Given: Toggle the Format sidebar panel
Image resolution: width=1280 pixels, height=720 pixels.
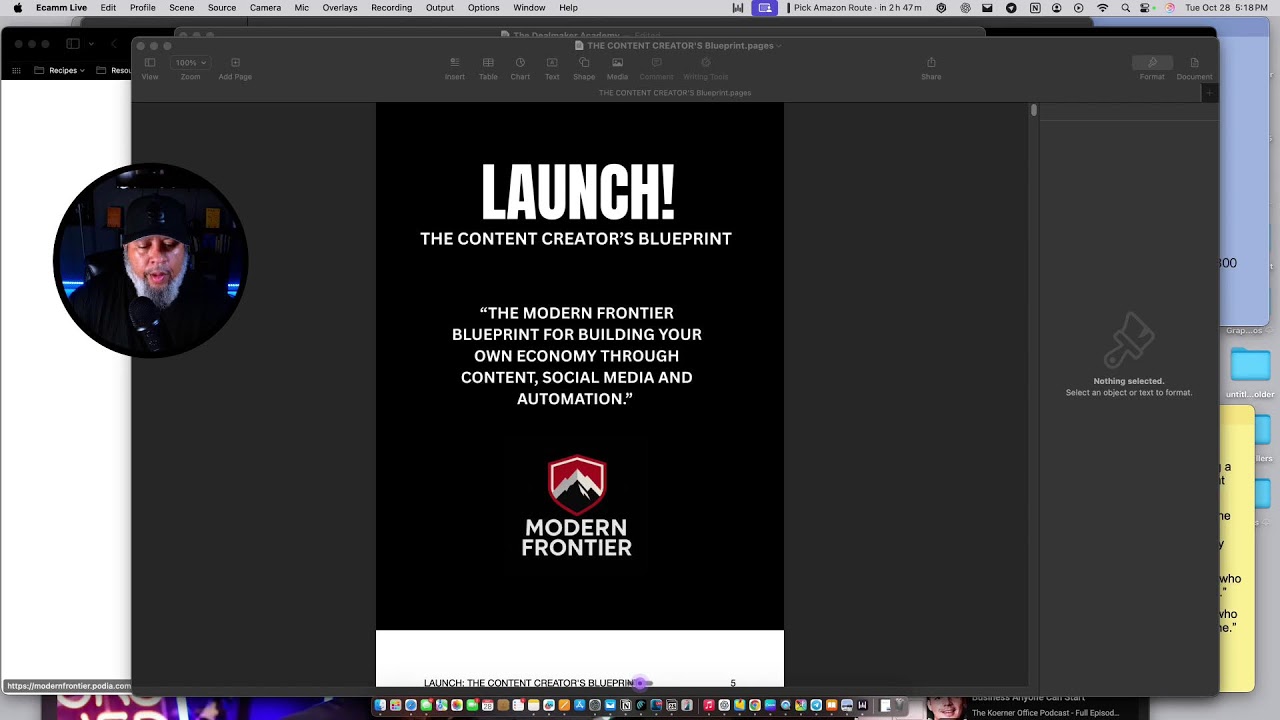Looking at the screenshot, I should [x=1152, y=68].
